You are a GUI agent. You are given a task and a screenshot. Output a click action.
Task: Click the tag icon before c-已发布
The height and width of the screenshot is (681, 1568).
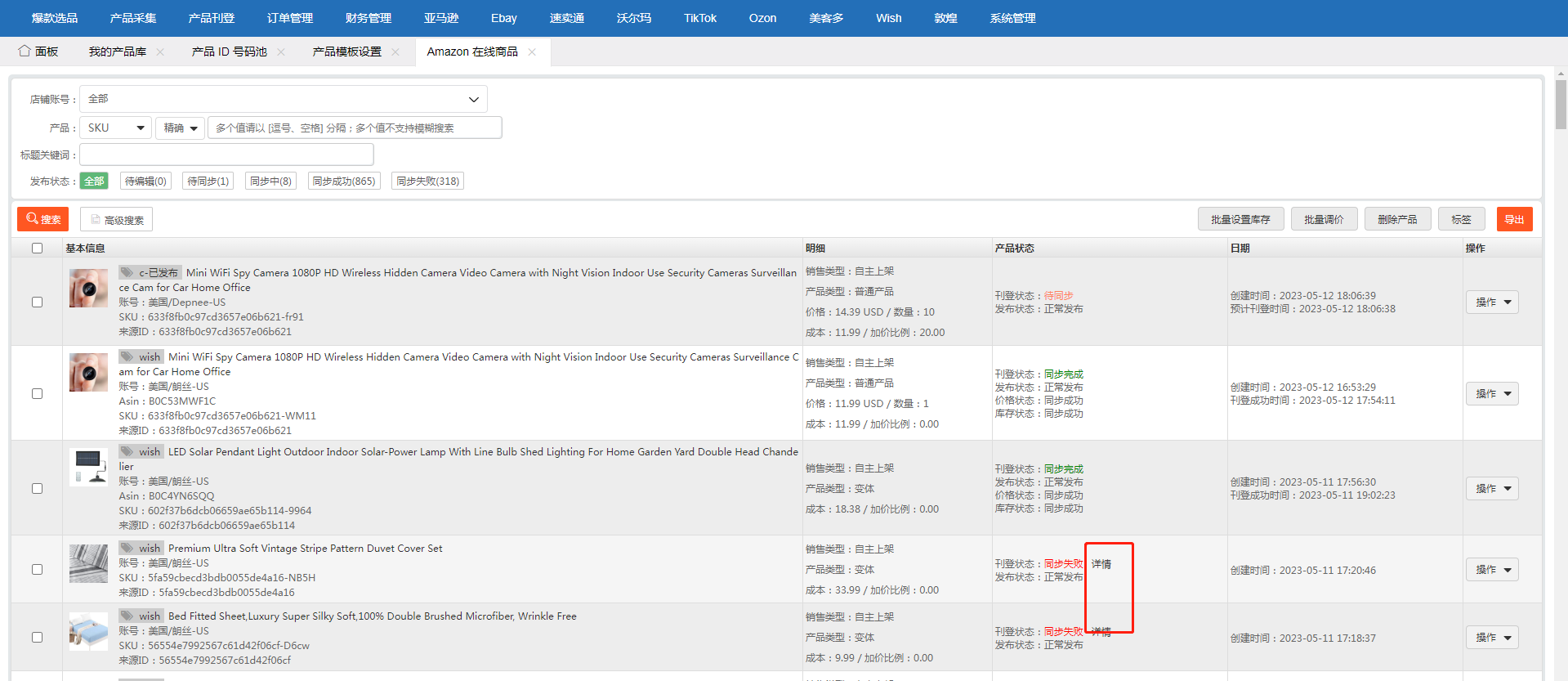[127, 272]
